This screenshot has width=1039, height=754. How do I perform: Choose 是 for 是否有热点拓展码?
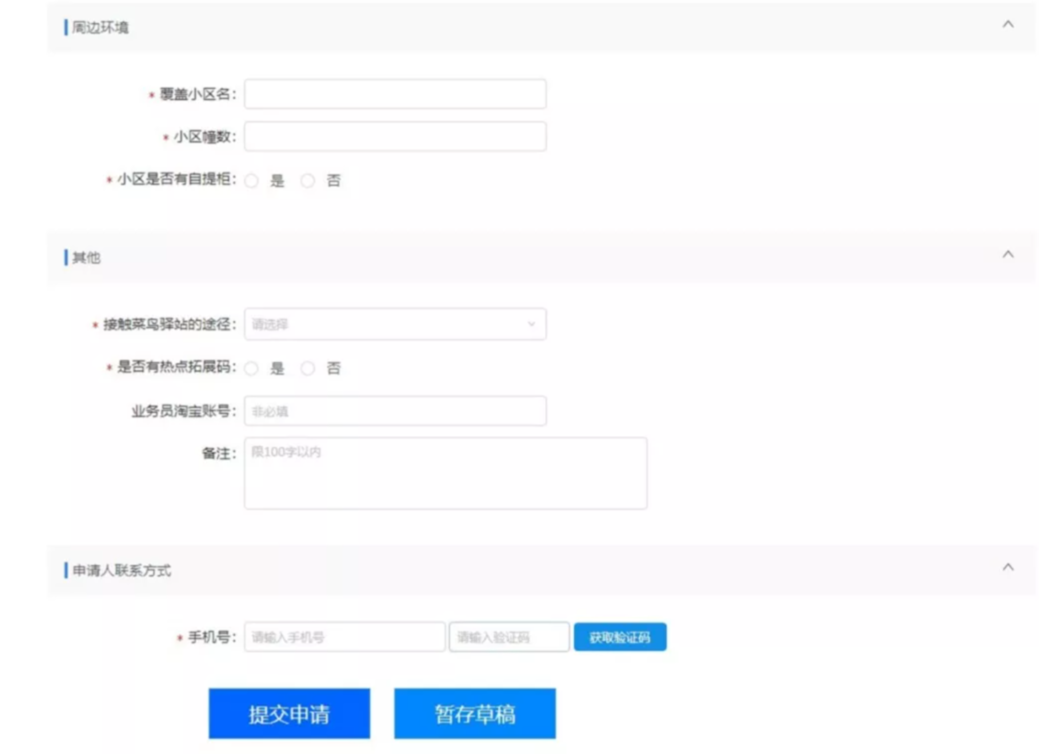point(252,368)
